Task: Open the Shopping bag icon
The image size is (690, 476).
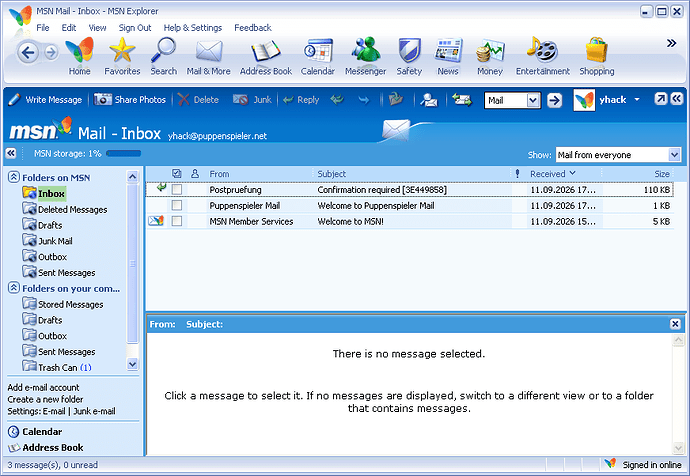Action: tap(597, 50)
